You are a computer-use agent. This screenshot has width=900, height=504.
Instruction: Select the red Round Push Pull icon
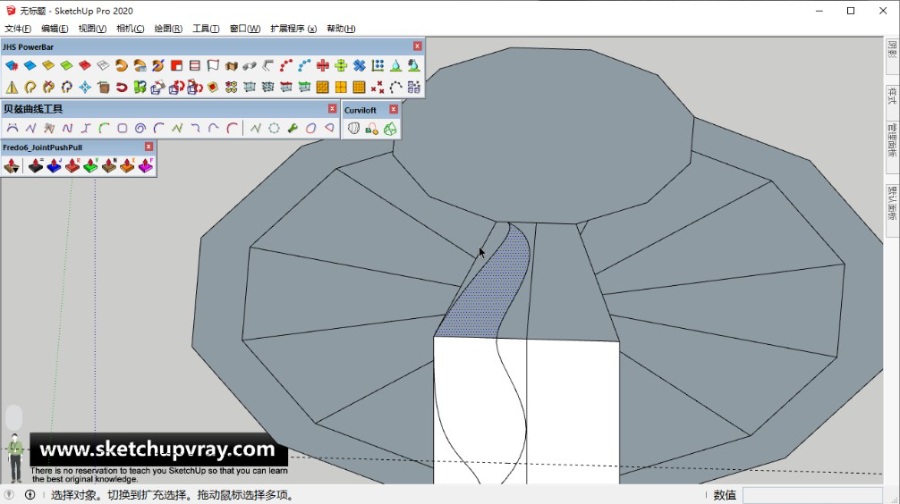(72, 166)
